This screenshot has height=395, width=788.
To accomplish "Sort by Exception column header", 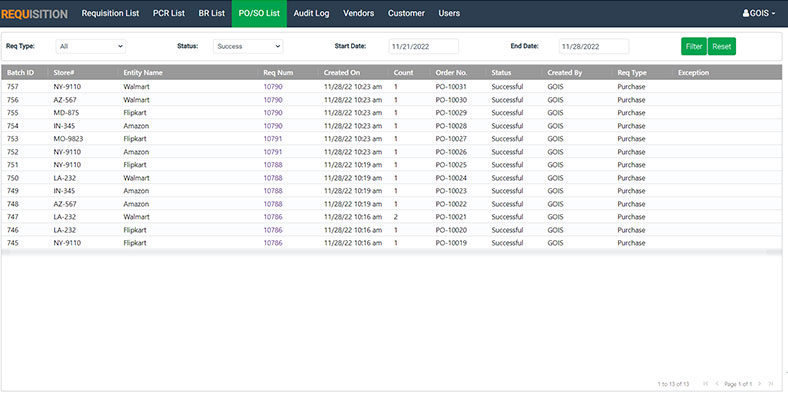I will pos(694,72).
